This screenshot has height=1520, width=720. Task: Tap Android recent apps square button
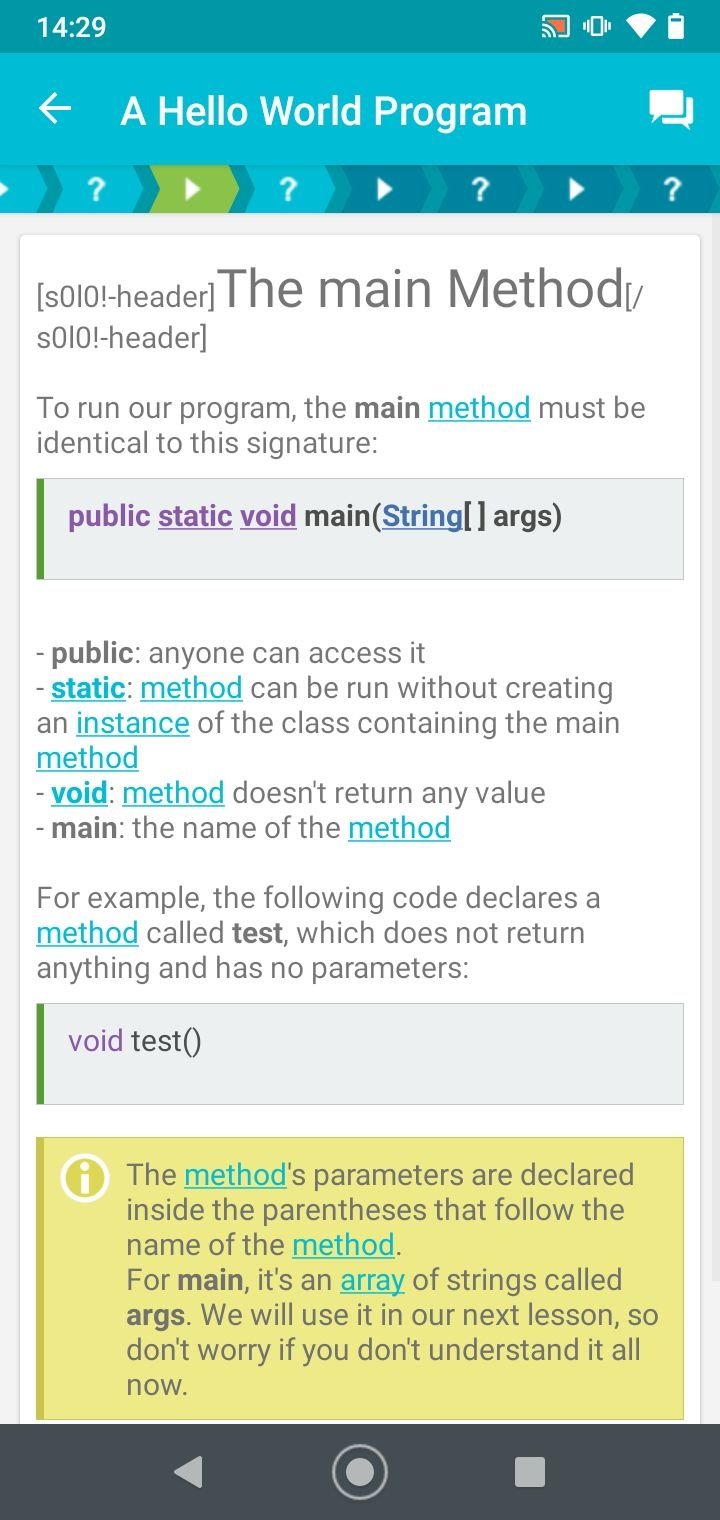529,1472
